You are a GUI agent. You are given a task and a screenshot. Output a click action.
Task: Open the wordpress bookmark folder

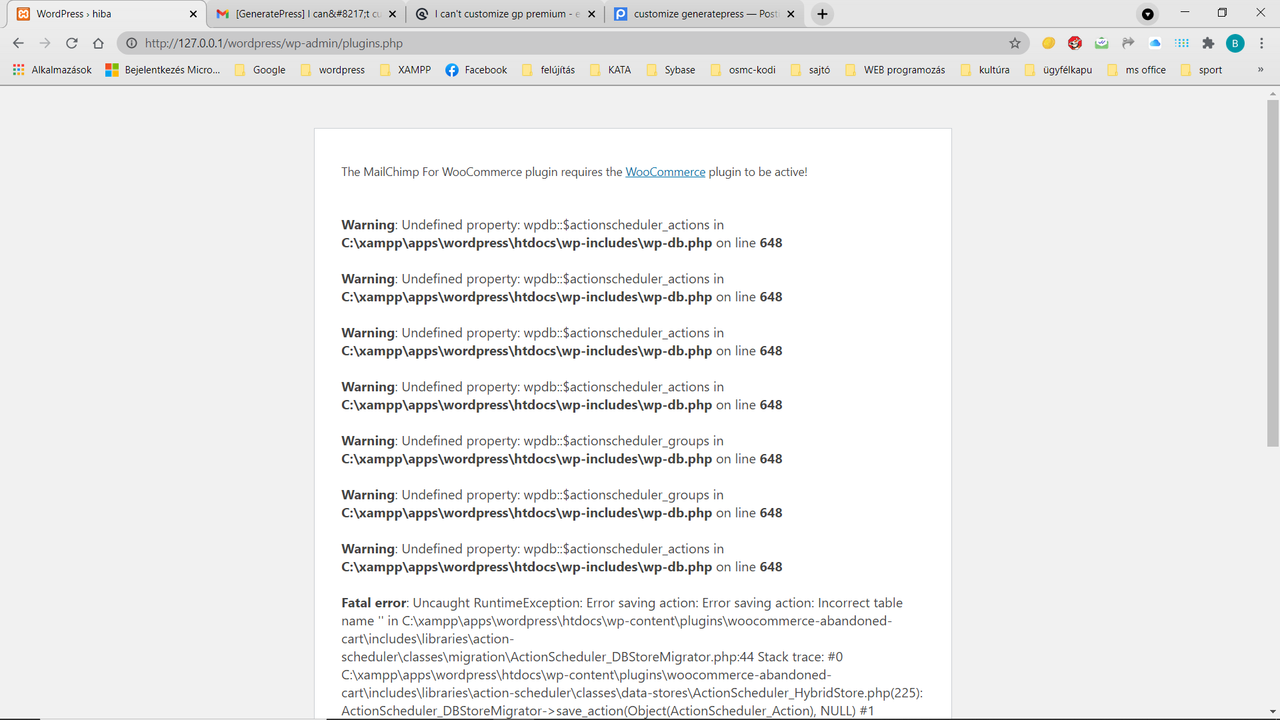[332, 70]
